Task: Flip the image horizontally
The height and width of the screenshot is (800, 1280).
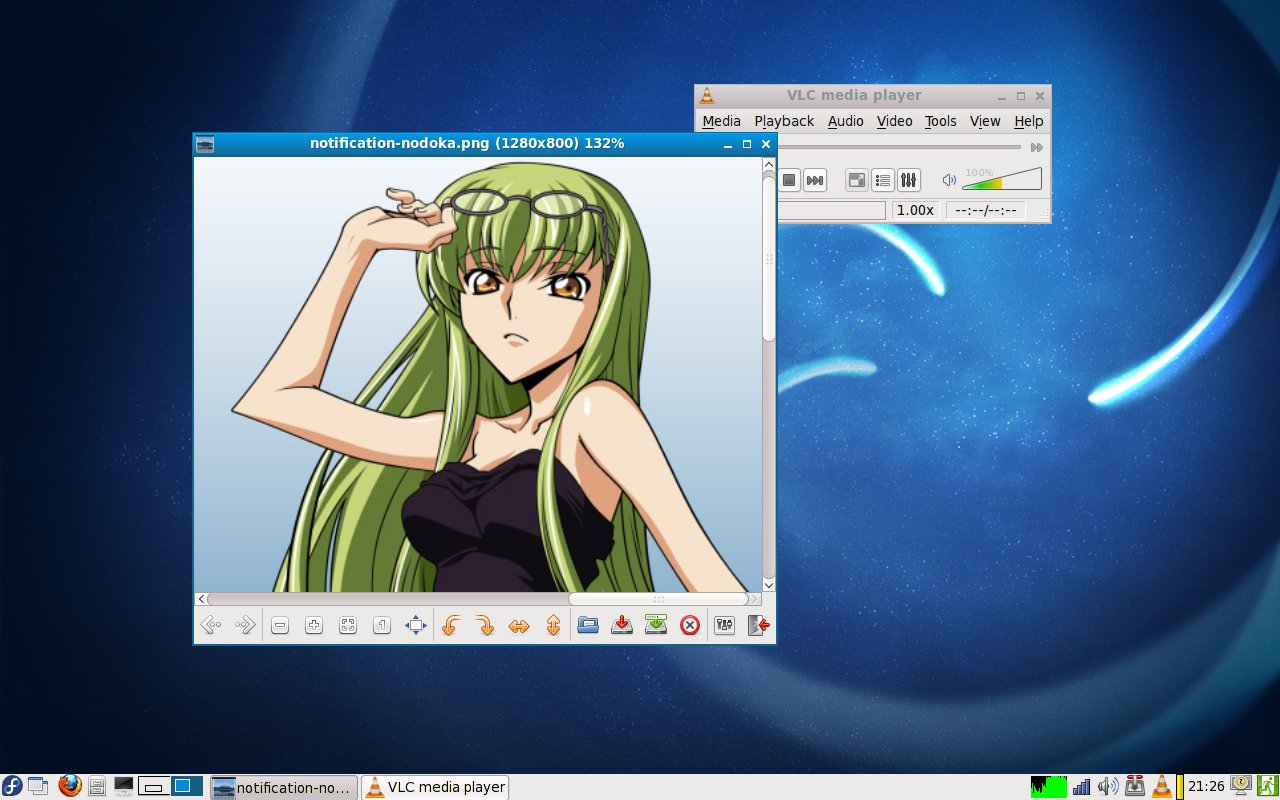Action: tap(518, 626)
